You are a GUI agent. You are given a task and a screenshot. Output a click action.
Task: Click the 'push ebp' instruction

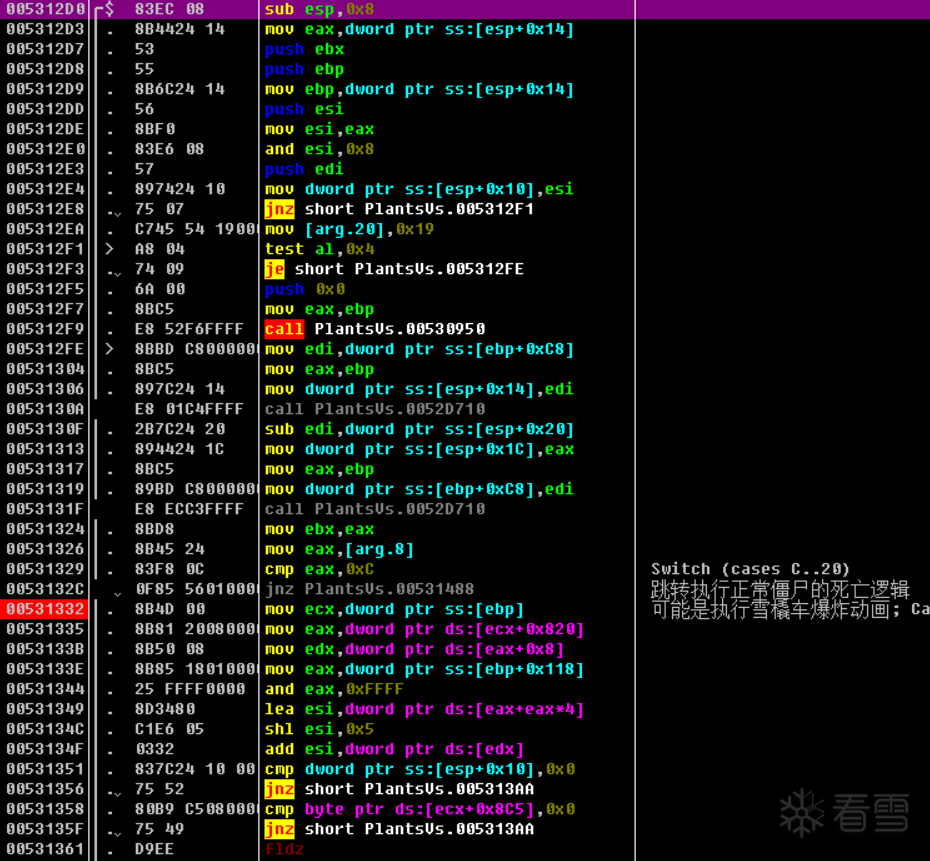coord(304,69)
